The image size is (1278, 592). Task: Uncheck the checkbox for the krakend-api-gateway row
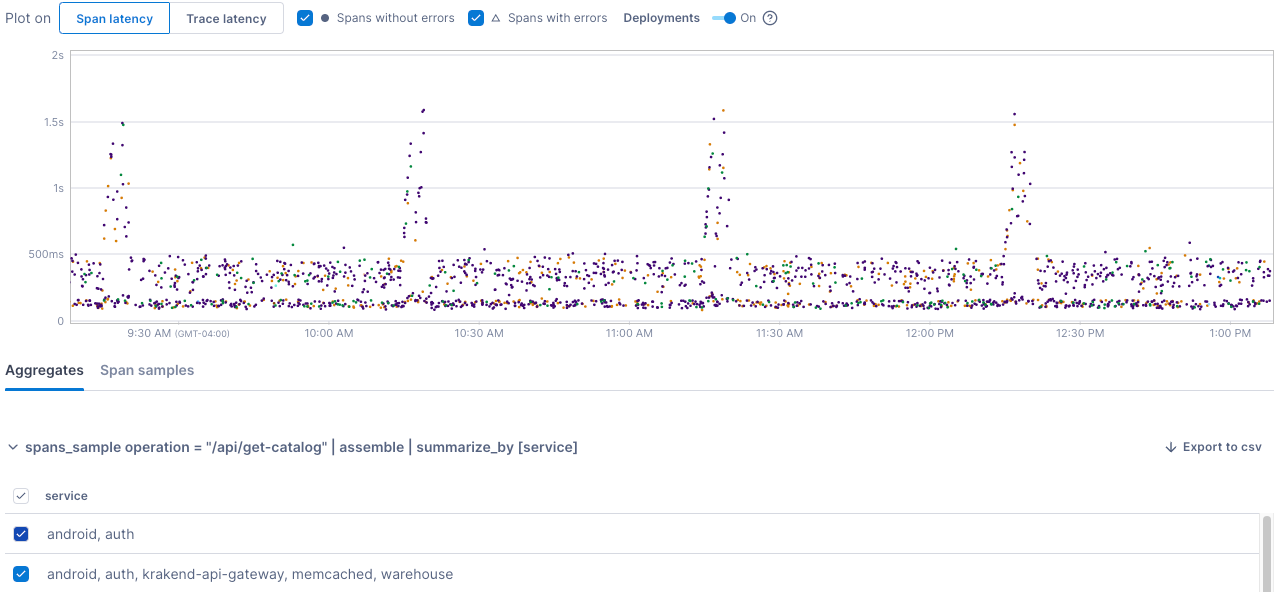pos(21,574)
